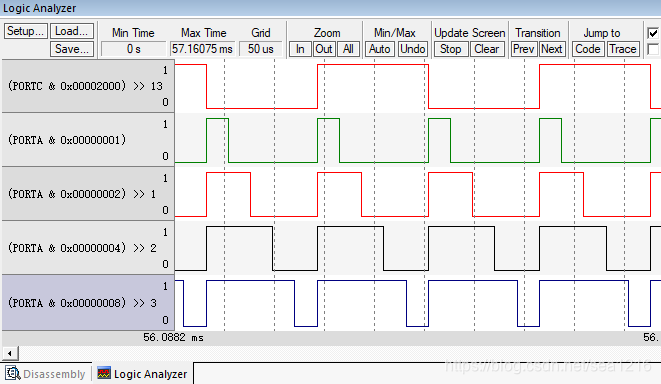Select signal (PORTA & 0x00000008) >> 3
This screenshot has width=661, height=384.
pos(88,303)
